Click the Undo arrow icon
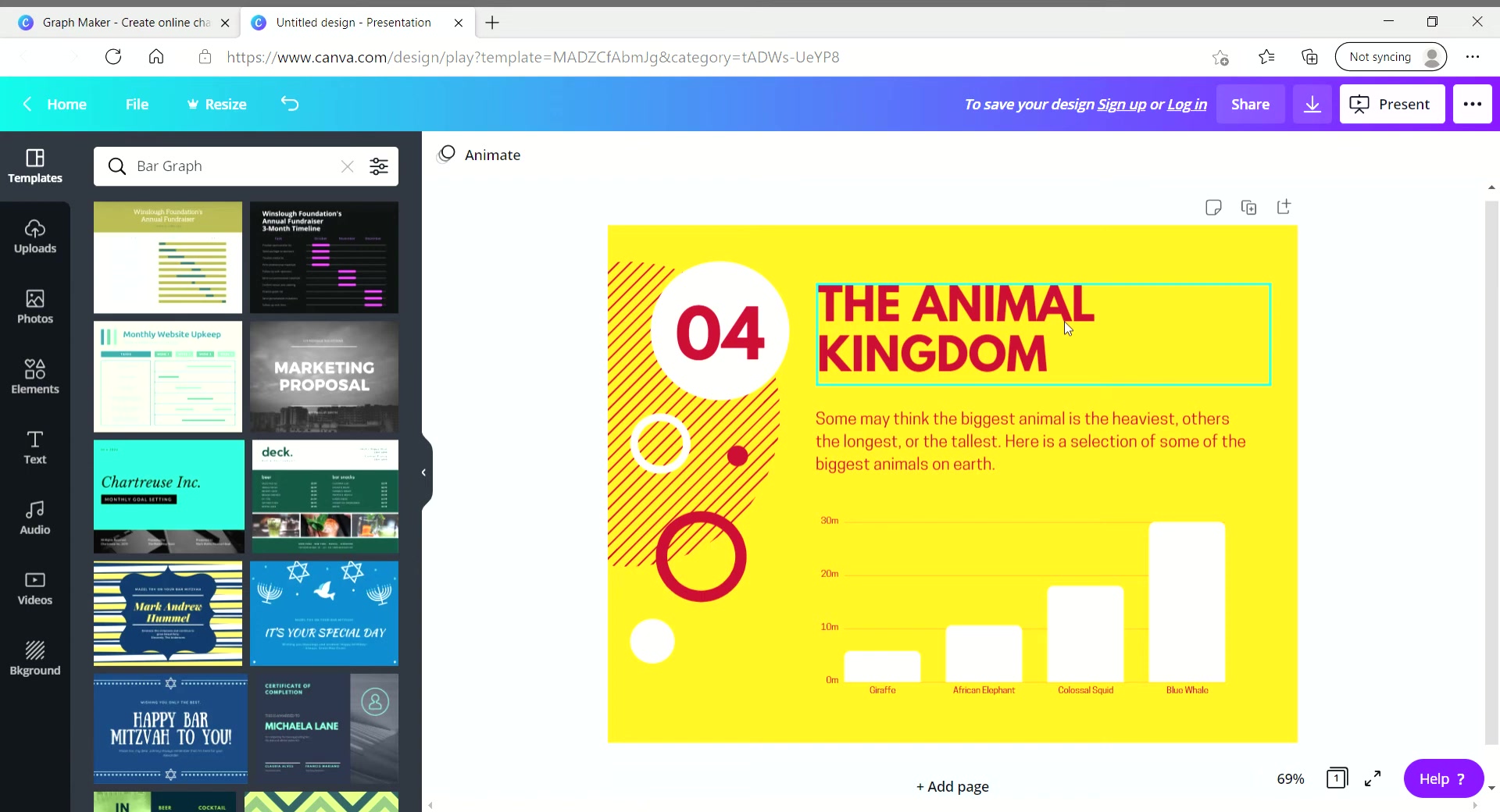 tap(290, 104)
